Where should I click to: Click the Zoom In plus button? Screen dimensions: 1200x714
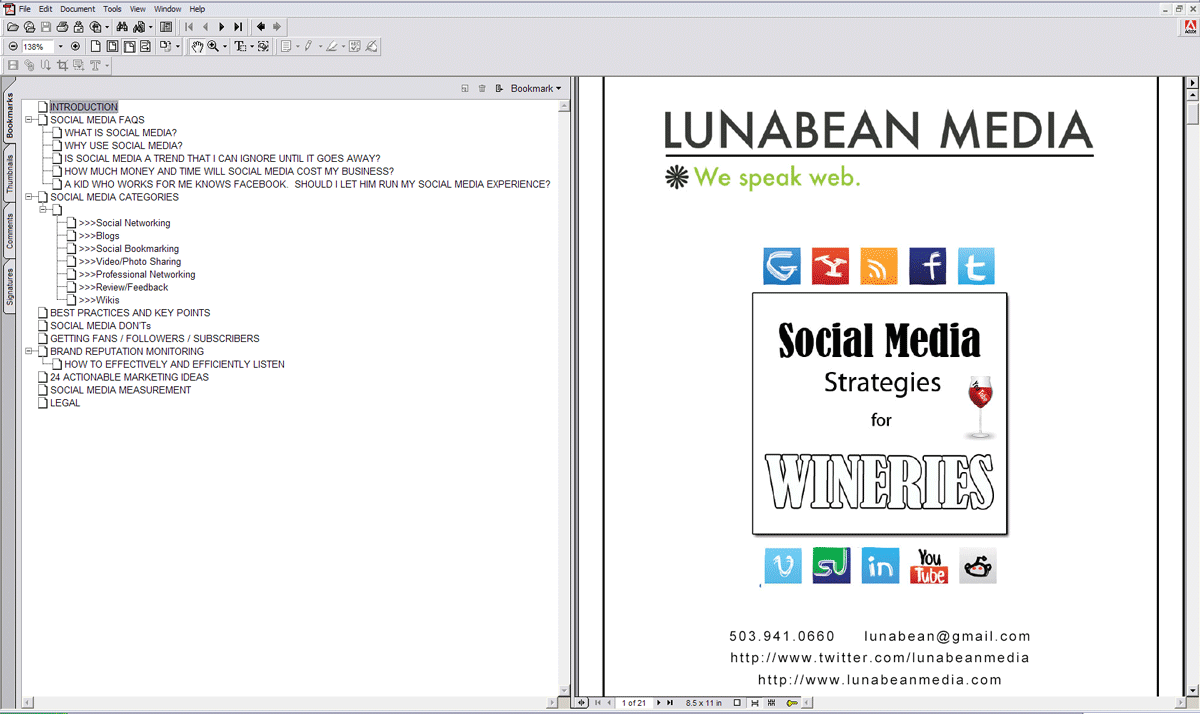[x=75, y=47]
